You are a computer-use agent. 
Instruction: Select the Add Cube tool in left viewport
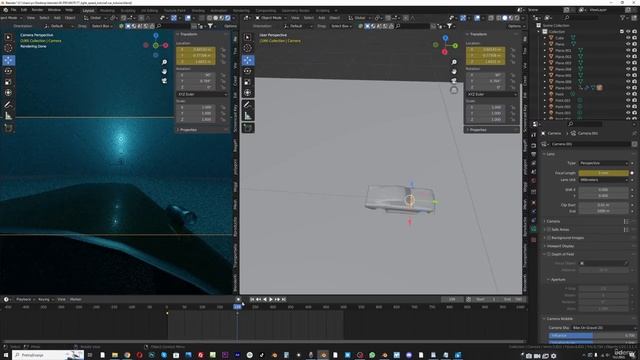pos(8,128)
